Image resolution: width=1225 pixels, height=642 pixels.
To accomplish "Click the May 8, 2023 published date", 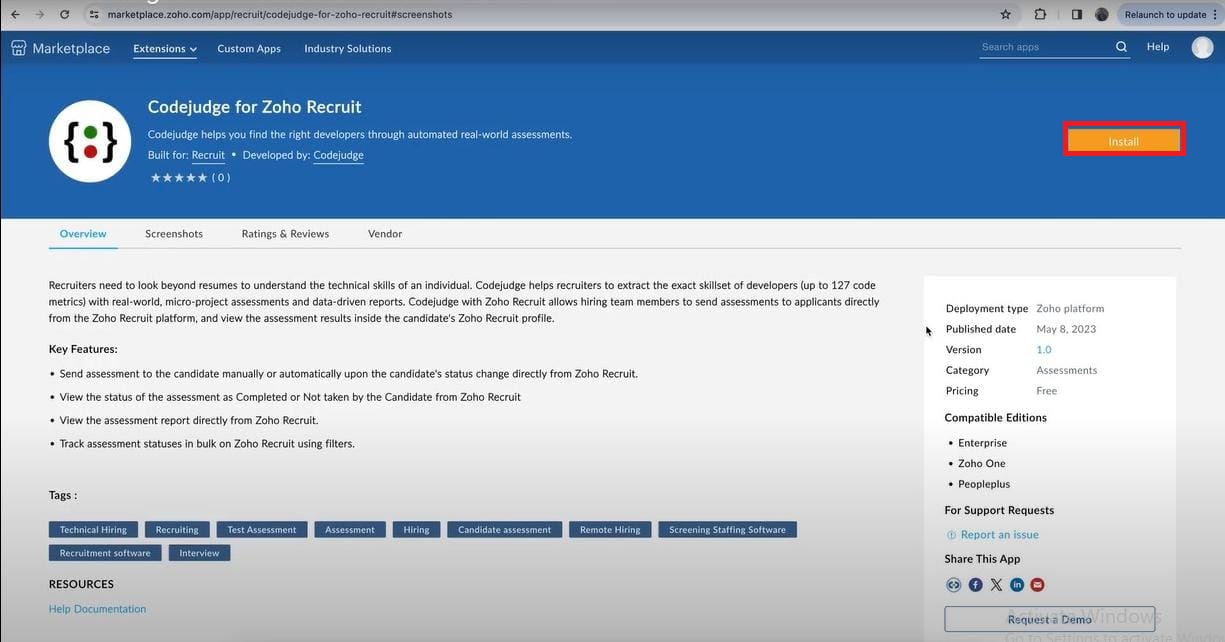I will click(1066, 329).
